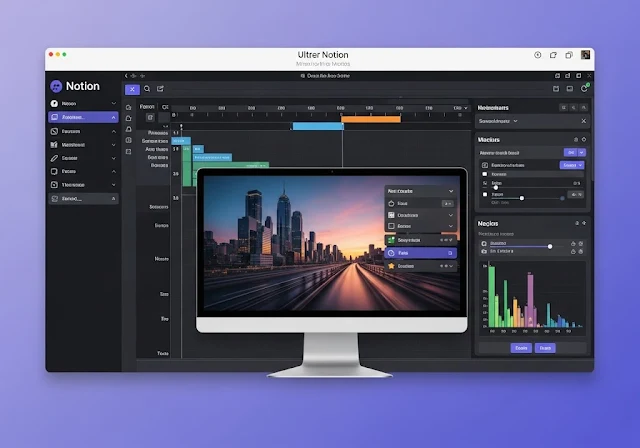Expand the first sidebar item with the round icon

pyautogui.click(x=113, y=104)
